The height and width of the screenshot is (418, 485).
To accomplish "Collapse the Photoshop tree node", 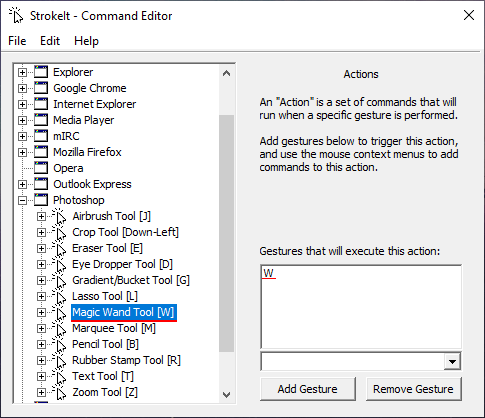I will [22, 200].
